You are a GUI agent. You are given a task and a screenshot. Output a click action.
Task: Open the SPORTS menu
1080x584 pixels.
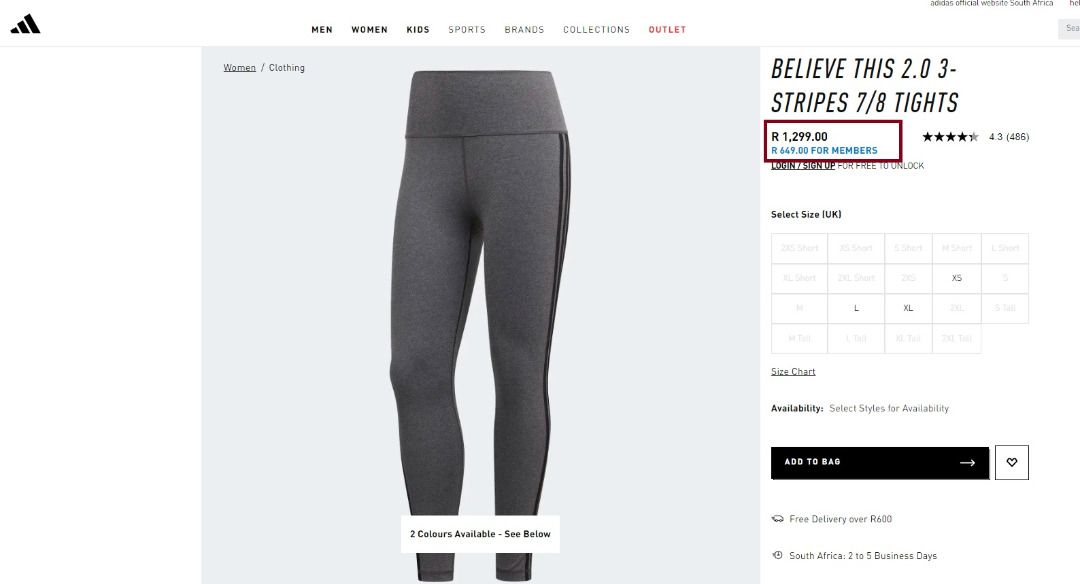(466, 30)
